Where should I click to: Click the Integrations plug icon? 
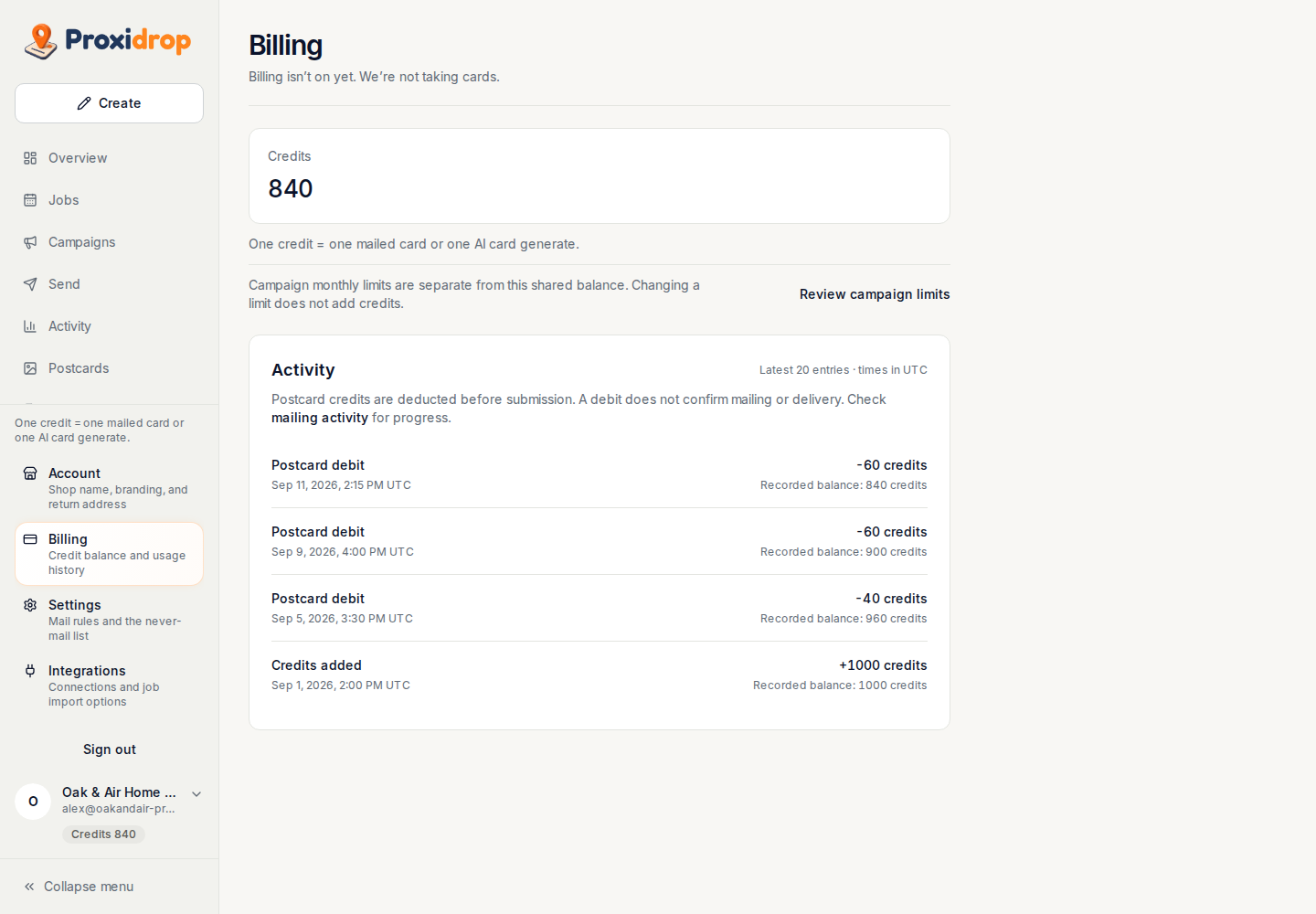pyautogui.click(x=30, y=671)
